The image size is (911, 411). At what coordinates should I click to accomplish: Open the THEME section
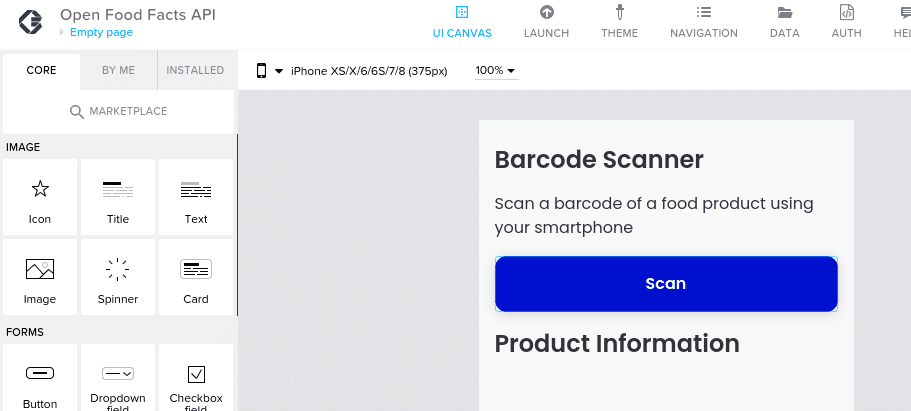(619, 22)
